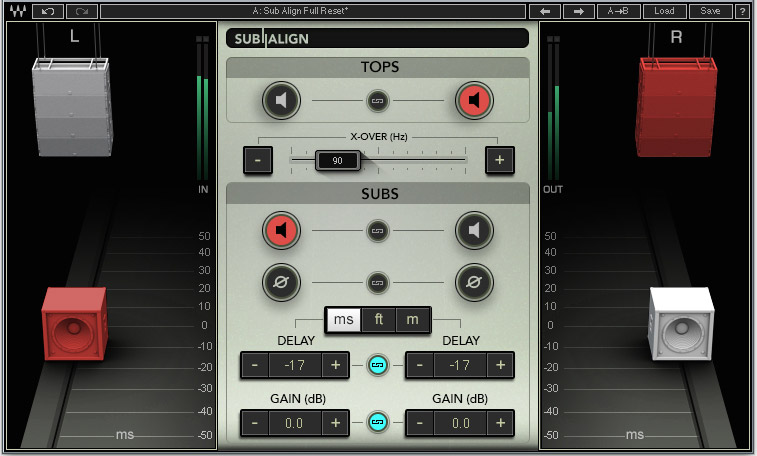The width and height of the screenshot is (757, 456).
Task: Unmute the red right Tops speaker
Action: pos(474,101)
